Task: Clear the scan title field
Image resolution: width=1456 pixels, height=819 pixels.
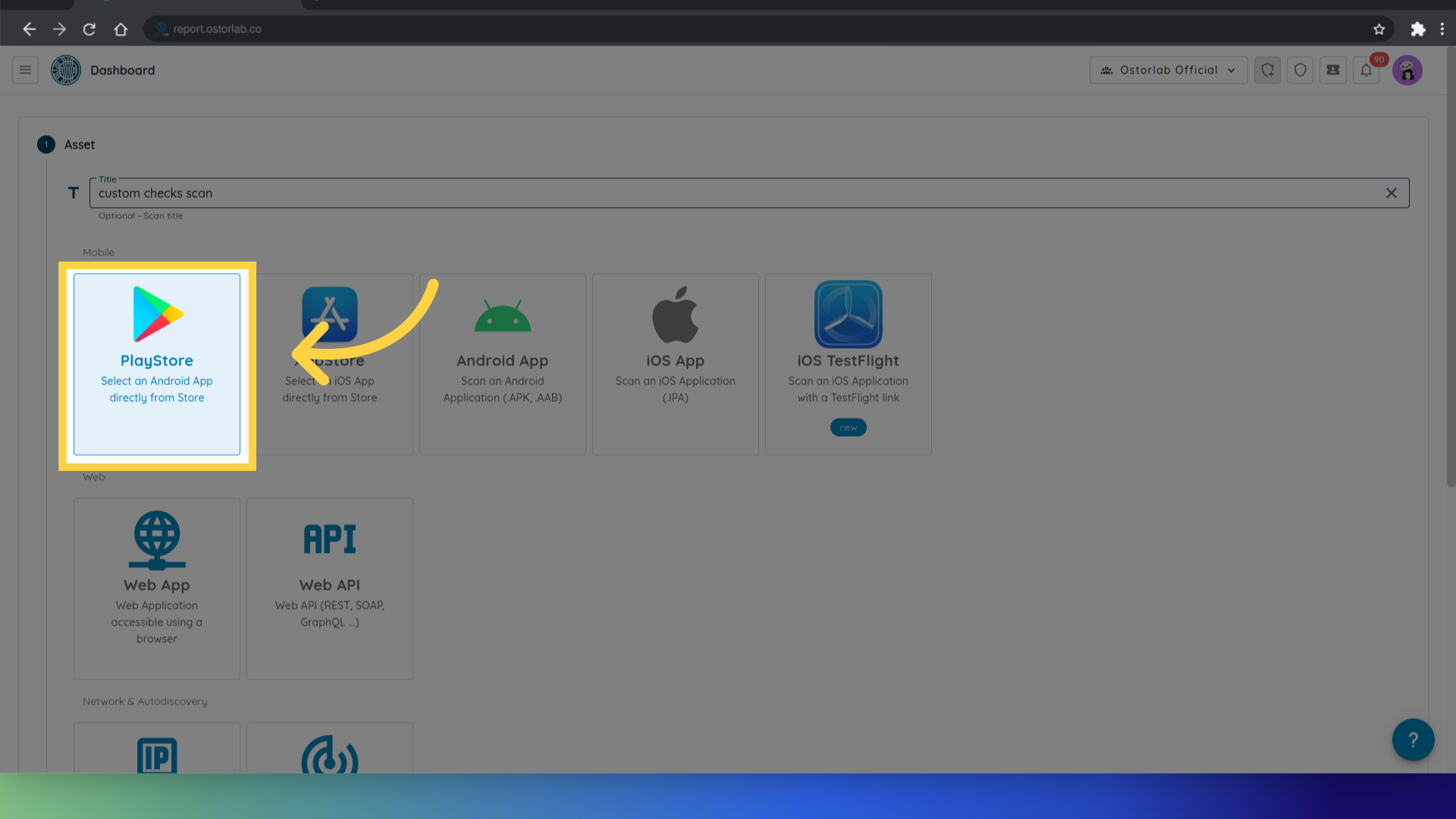Action: (1391, 193)
